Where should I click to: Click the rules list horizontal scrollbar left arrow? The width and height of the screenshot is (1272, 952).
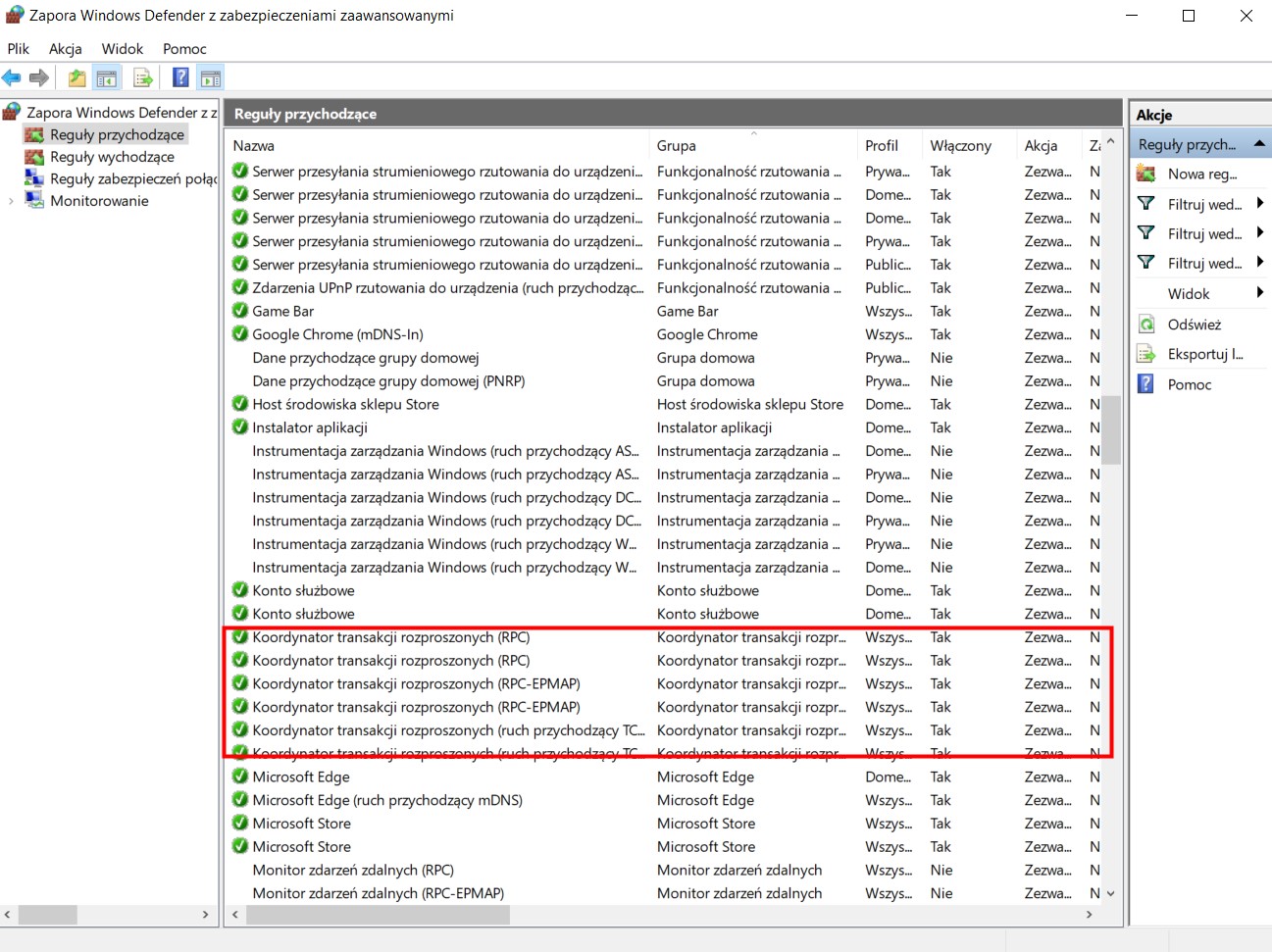[234, 914]
